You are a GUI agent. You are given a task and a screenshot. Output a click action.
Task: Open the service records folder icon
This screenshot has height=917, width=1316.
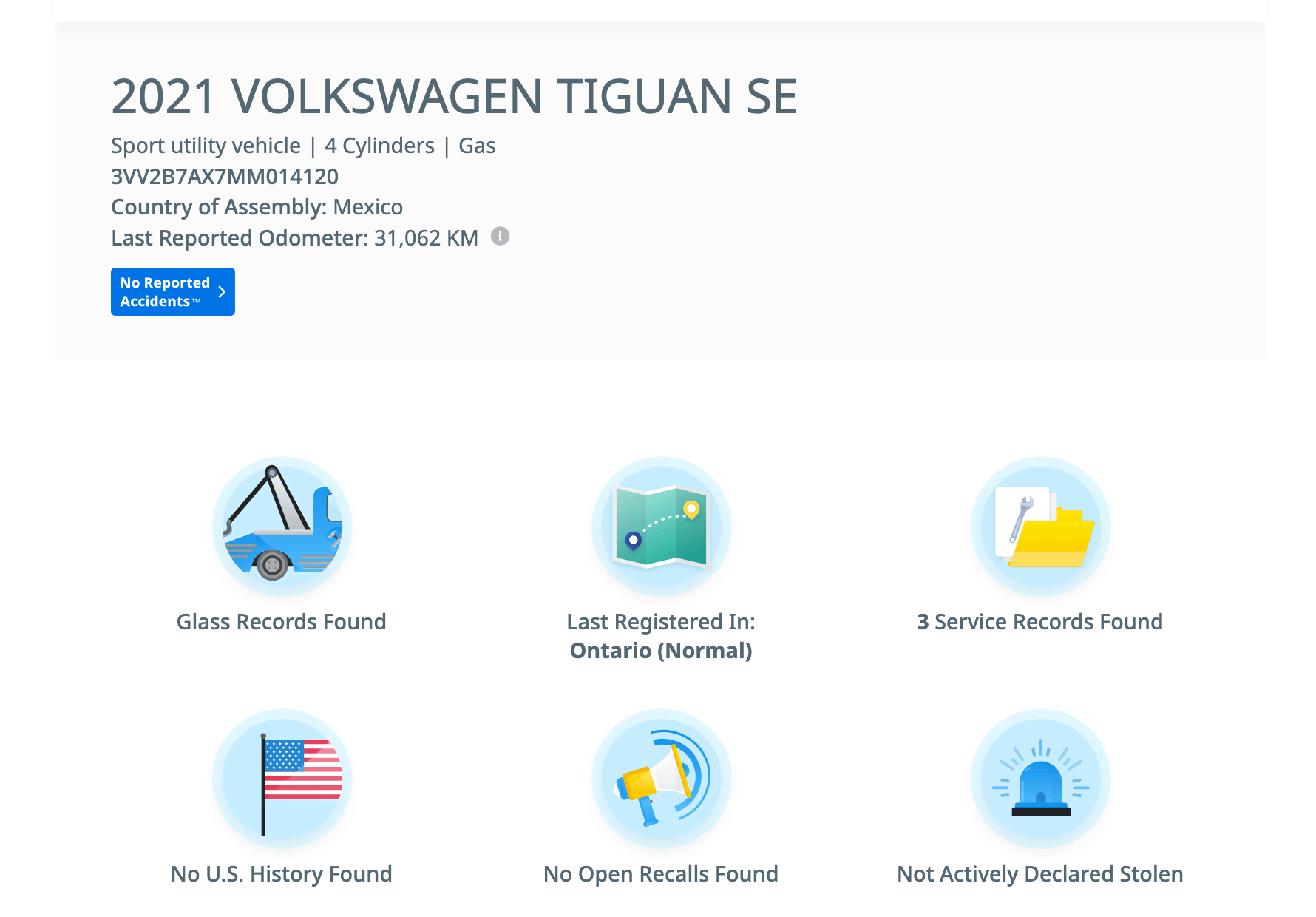[x=1040, y=527]
